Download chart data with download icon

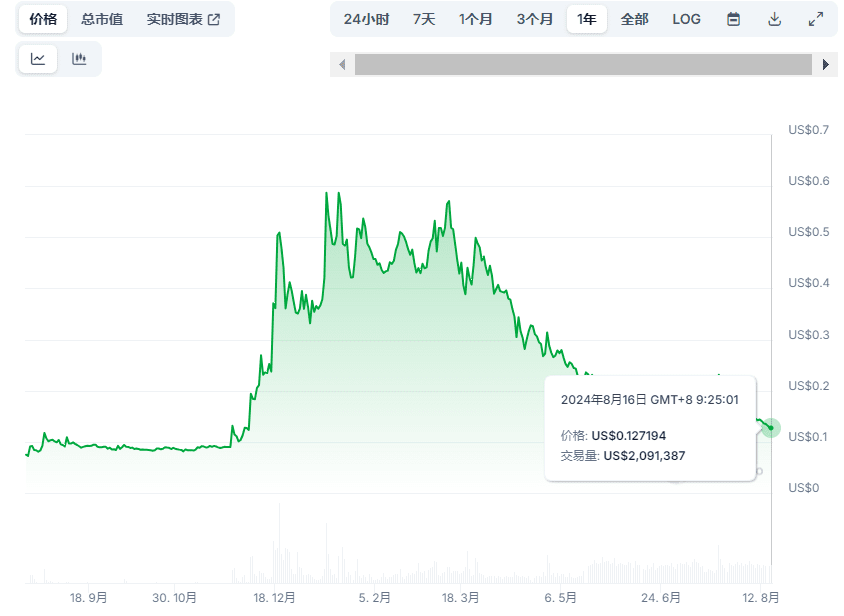pyautogui.click(x=775, y=19)
